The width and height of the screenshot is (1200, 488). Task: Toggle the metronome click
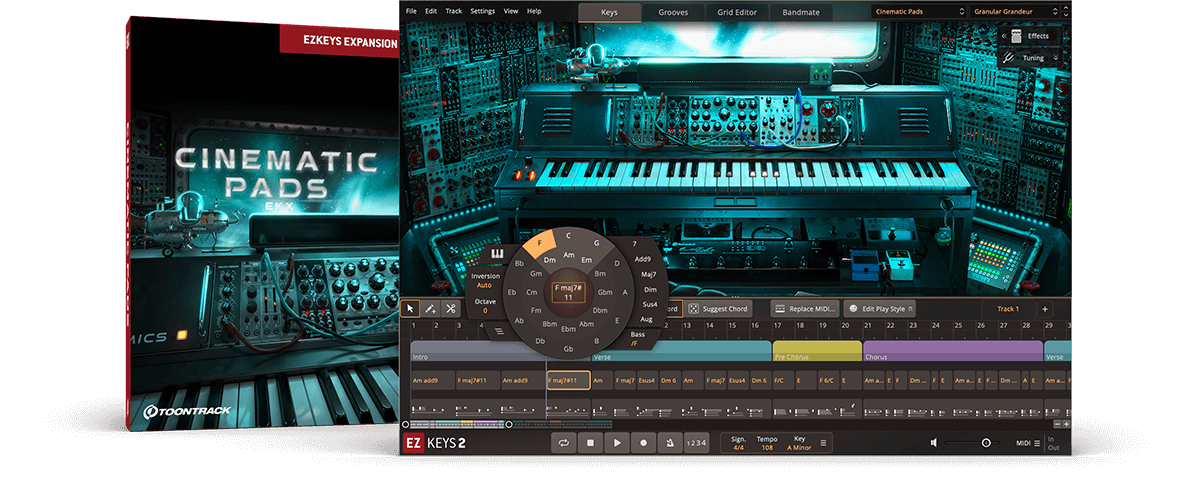[x=668, y=443]
